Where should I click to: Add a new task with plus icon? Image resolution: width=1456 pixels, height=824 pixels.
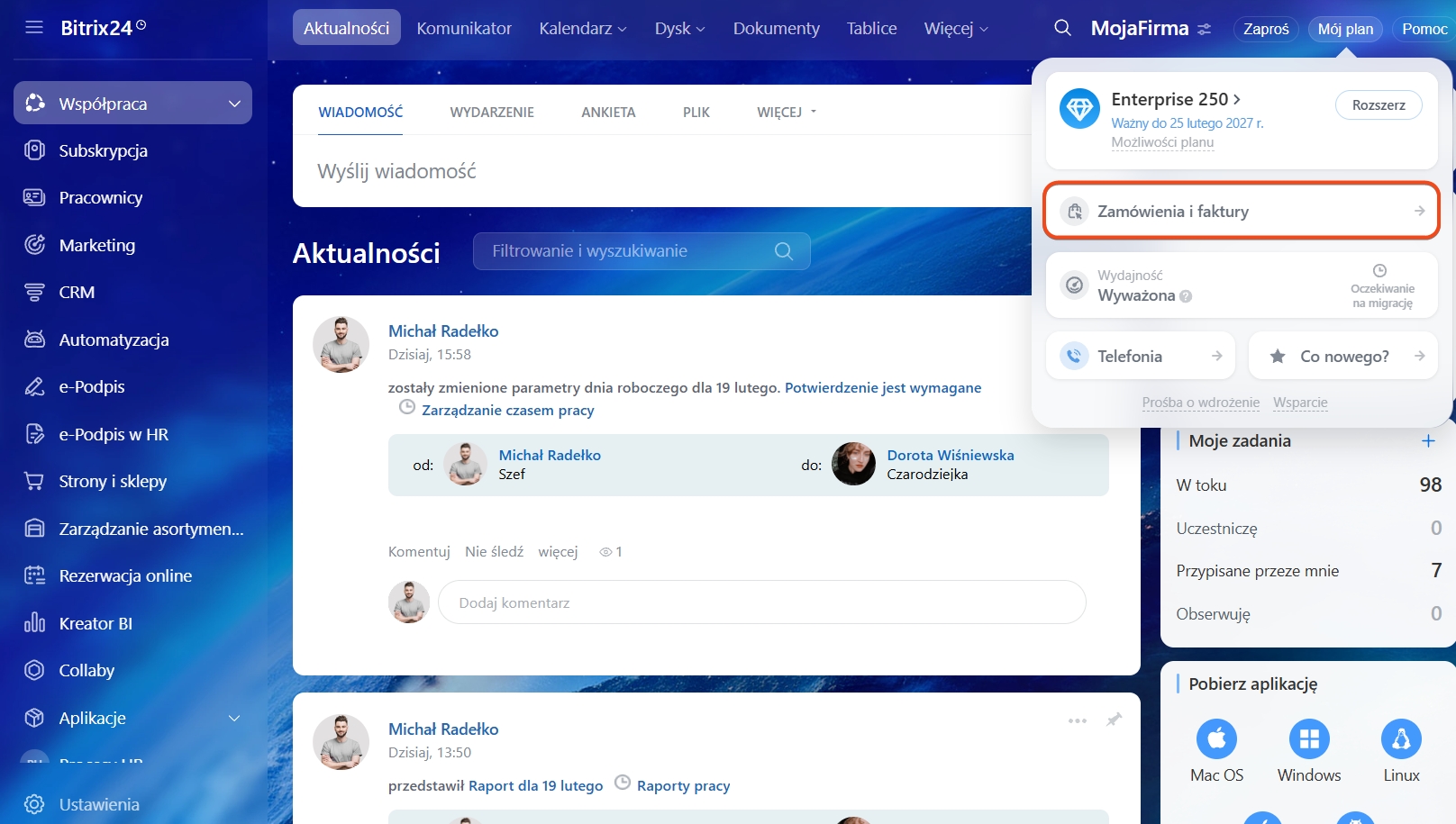pos(1427,440)
